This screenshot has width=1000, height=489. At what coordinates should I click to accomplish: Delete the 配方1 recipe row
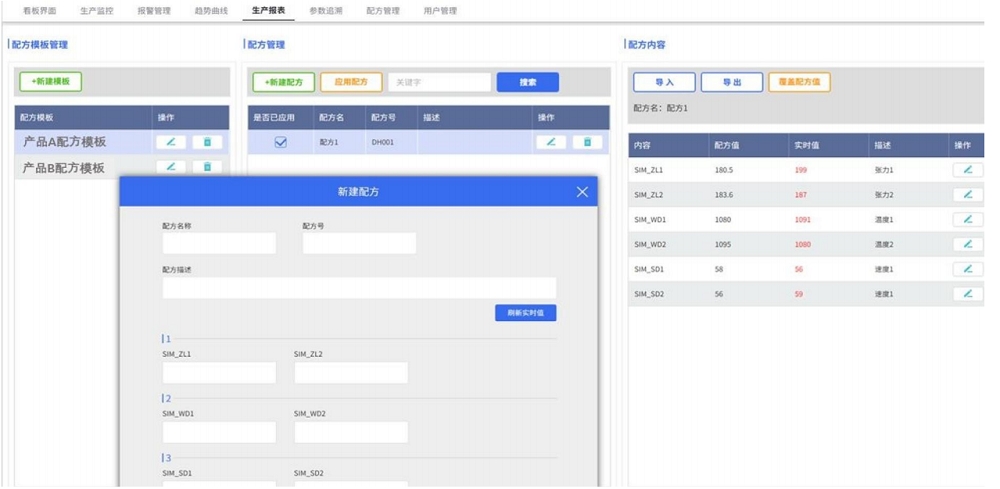[588, 142]
